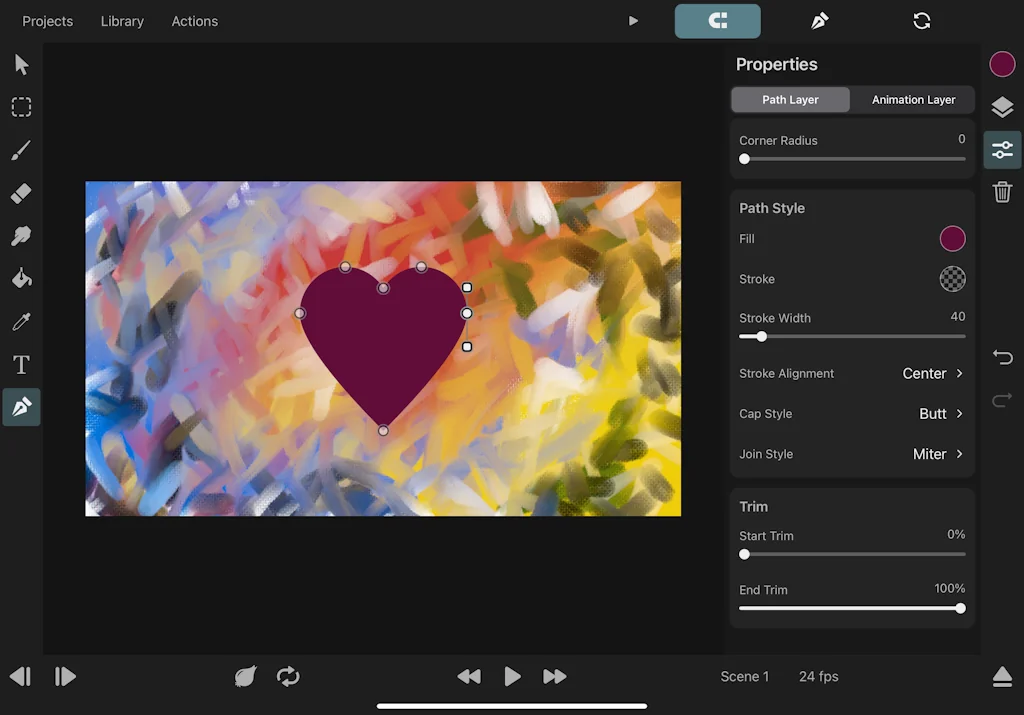
Task: Choose the eyedropper tool
Action: [21, 321]
